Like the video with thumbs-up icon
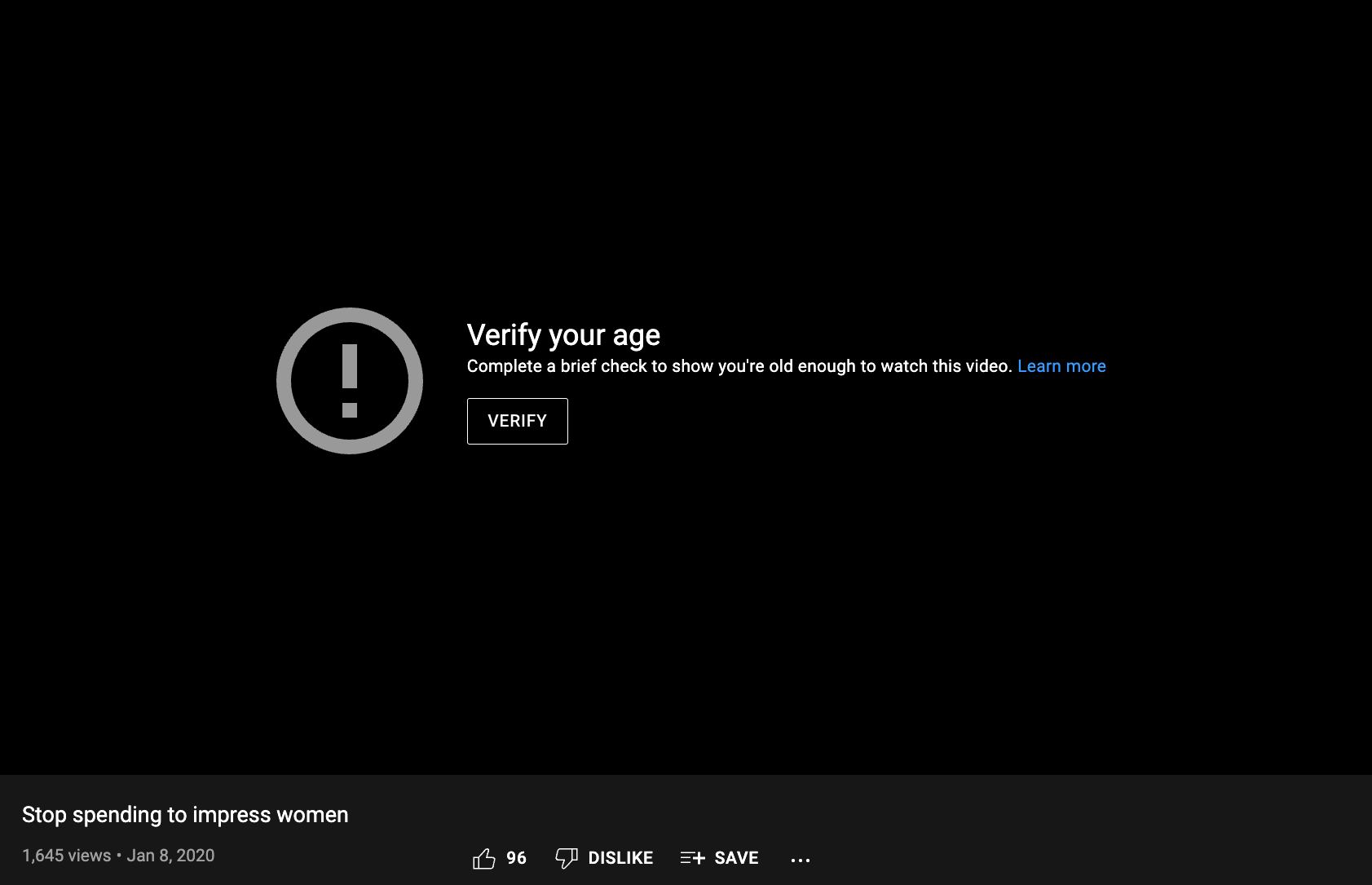This screenshot has height=885, width=1372. pos(483,858)
